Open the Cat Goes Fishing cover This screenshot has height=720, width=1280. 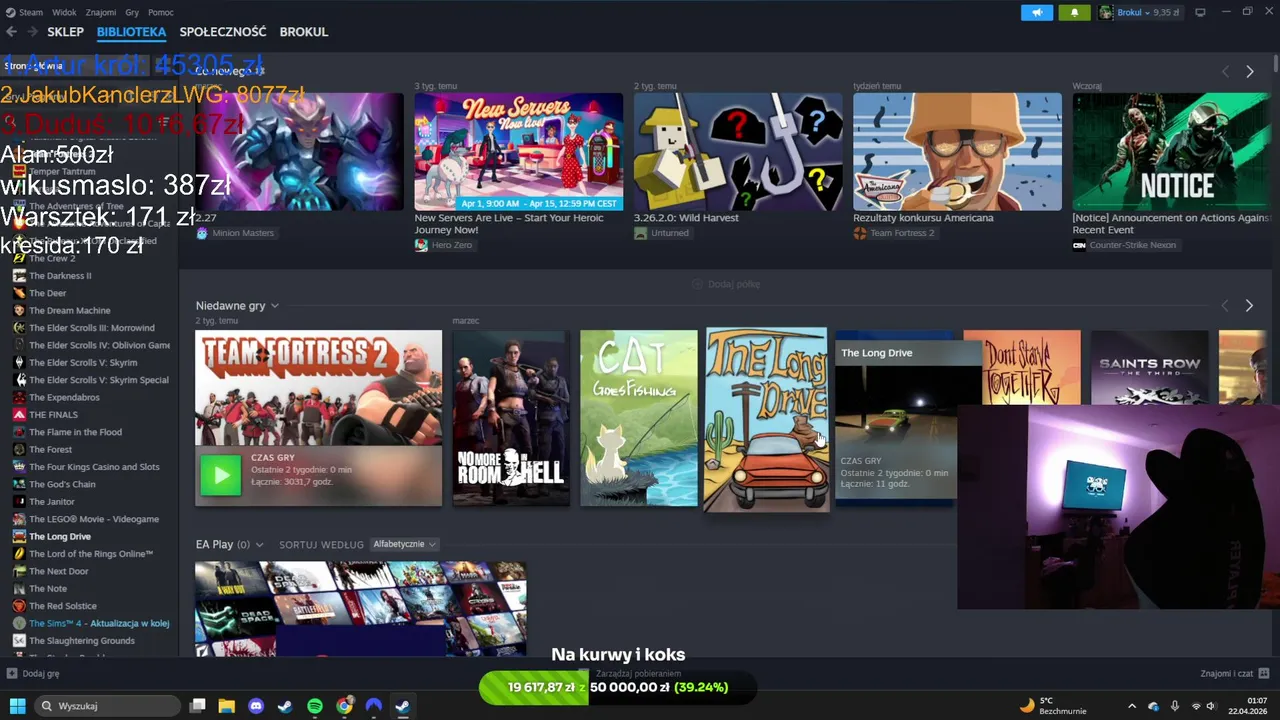(639, 418)
